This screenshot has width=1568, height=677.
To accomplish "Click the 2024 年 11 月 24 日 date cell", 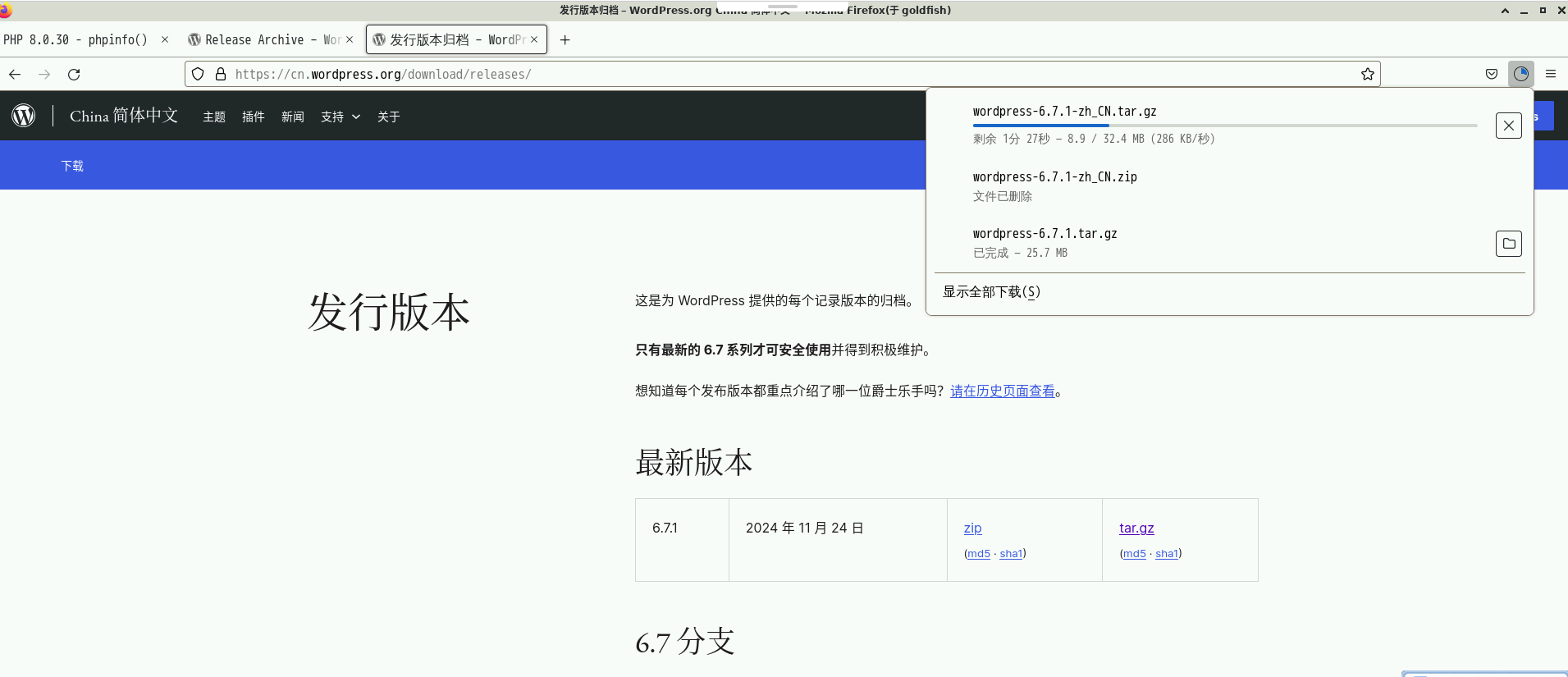I will [x=838, y=540].
